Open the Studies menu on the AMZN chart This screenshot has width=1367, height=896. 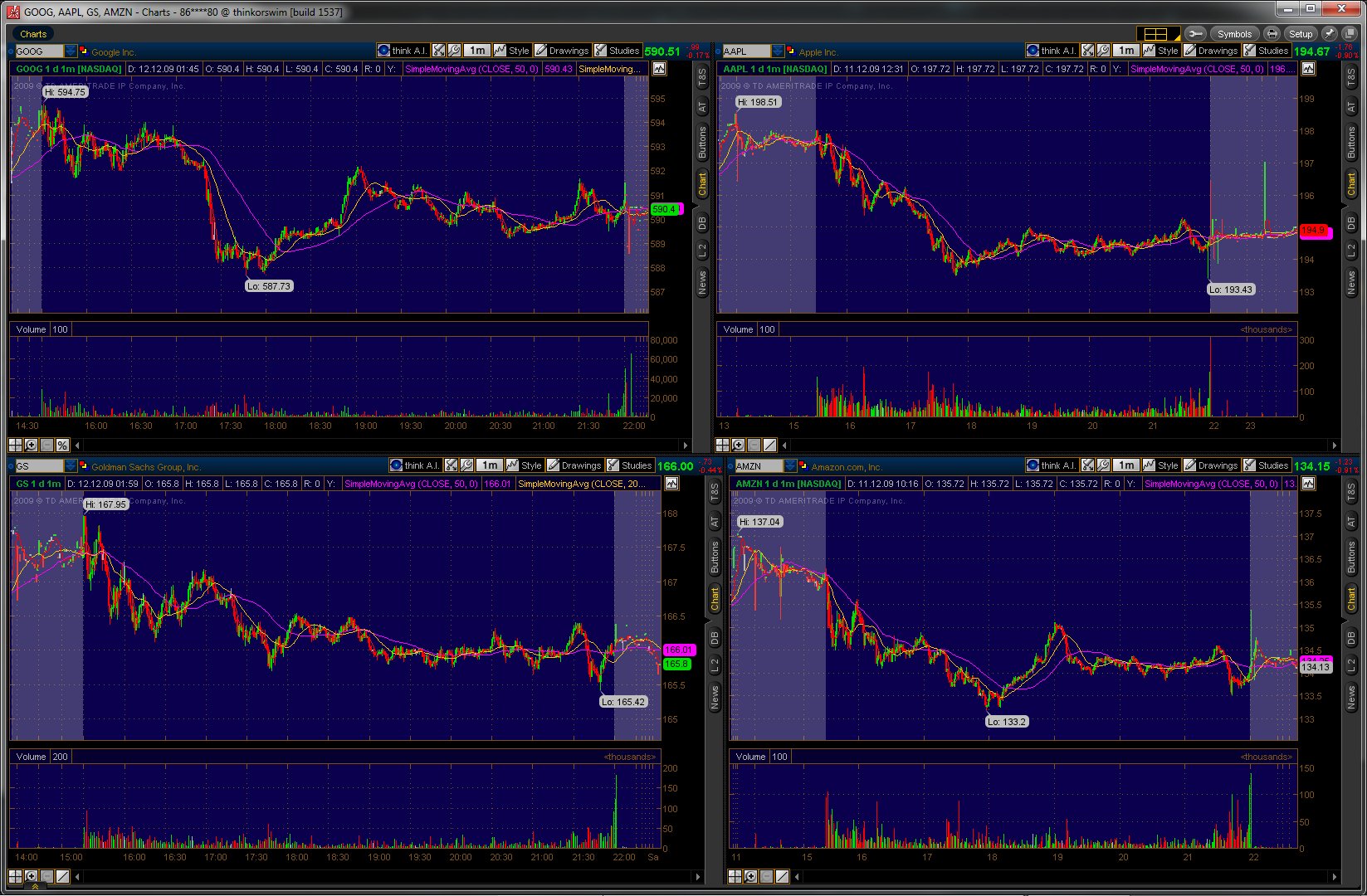click(1267, 465)
